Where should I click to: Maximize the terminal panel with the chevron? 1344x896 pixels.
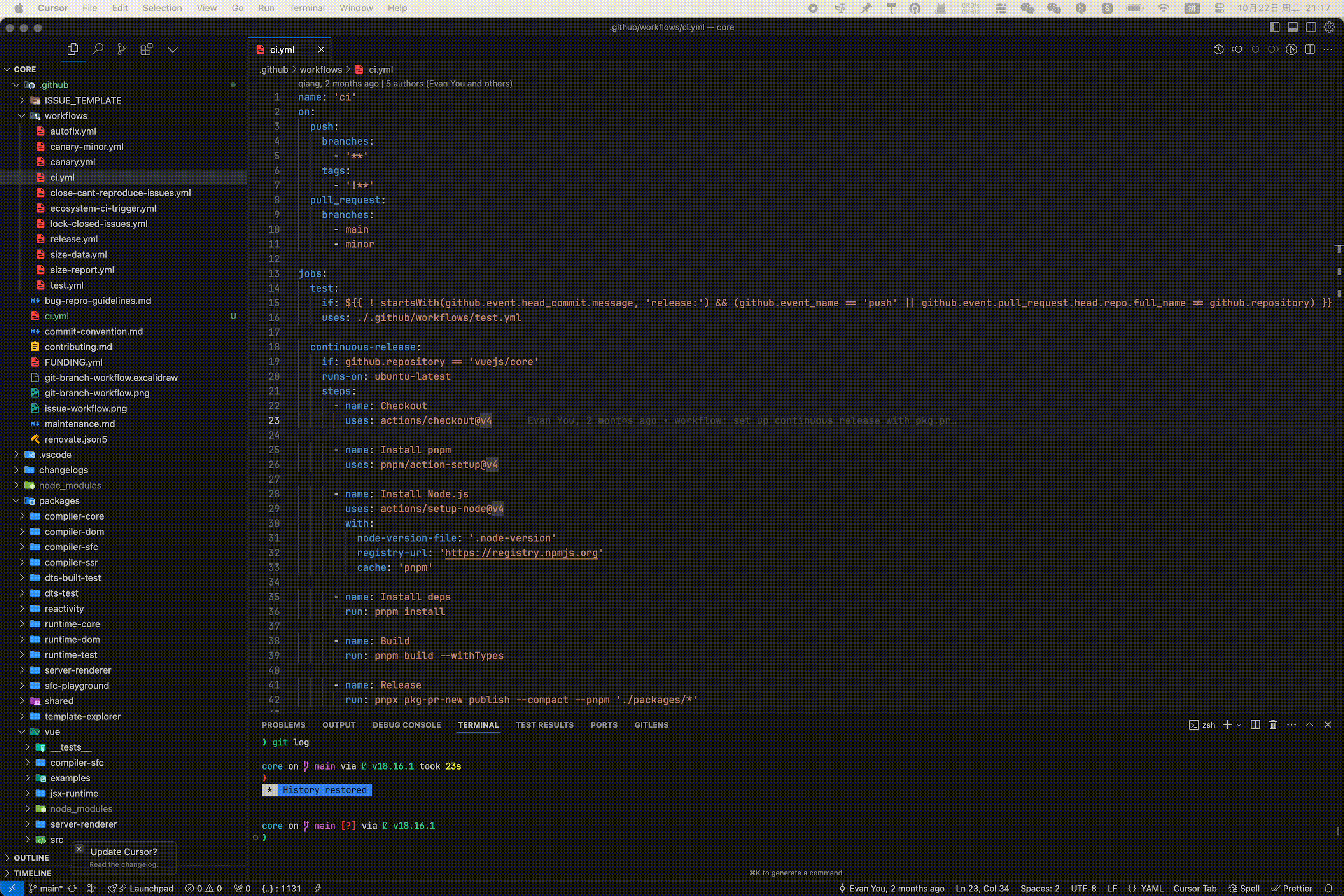(1310, 724)
